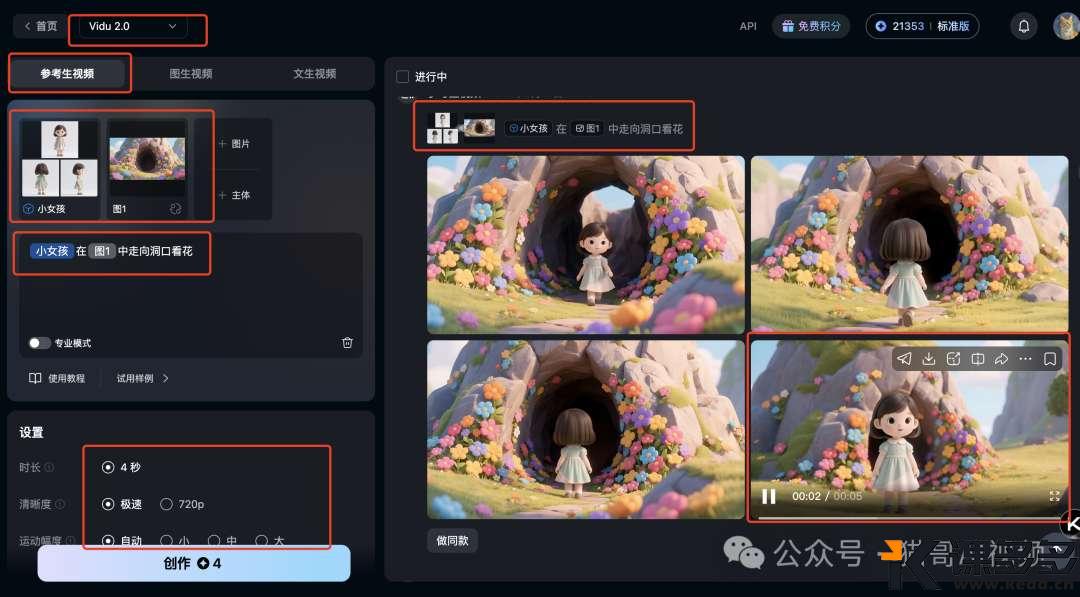Image resolution: width=1080 pixels, height=597 pixels.
Task: Bookmark the playing video
Action: pyautogui.click(x=1050, y=359)
